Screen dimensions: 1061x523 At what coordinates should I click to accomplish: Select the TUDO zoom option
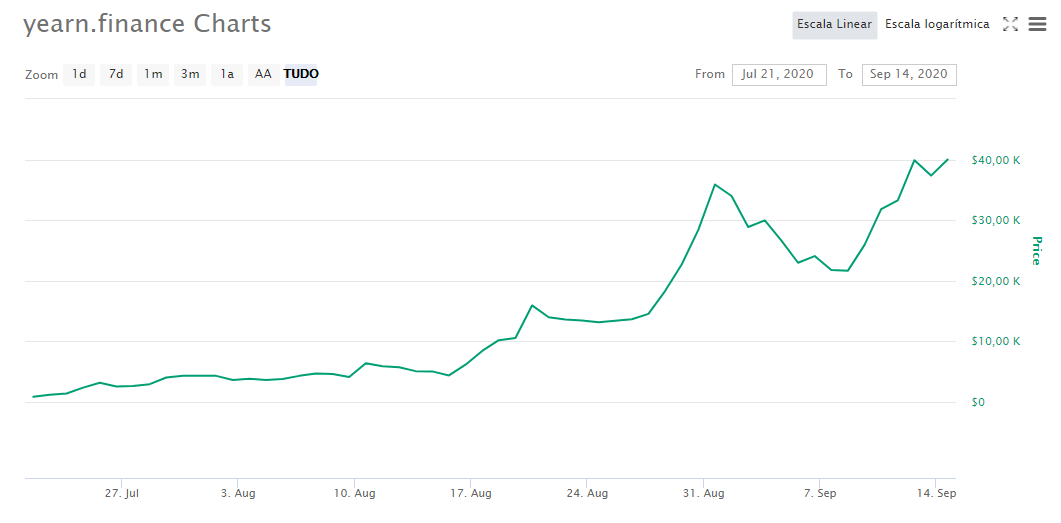[301, 74]
